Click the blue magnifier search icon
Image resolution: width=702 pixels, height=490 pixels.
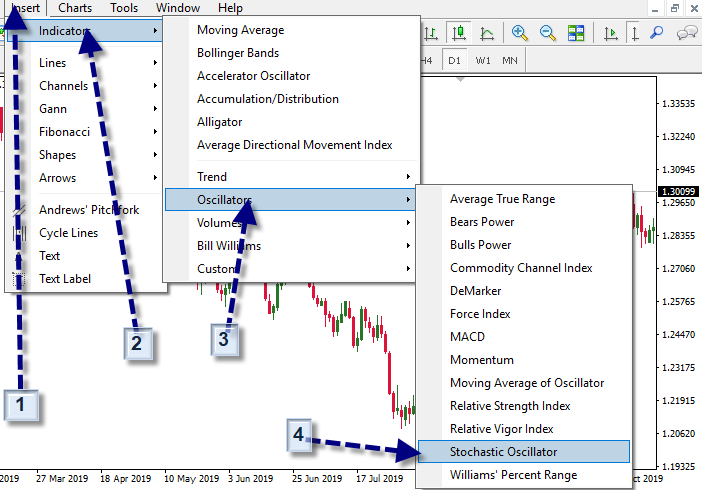pos(656,33)
